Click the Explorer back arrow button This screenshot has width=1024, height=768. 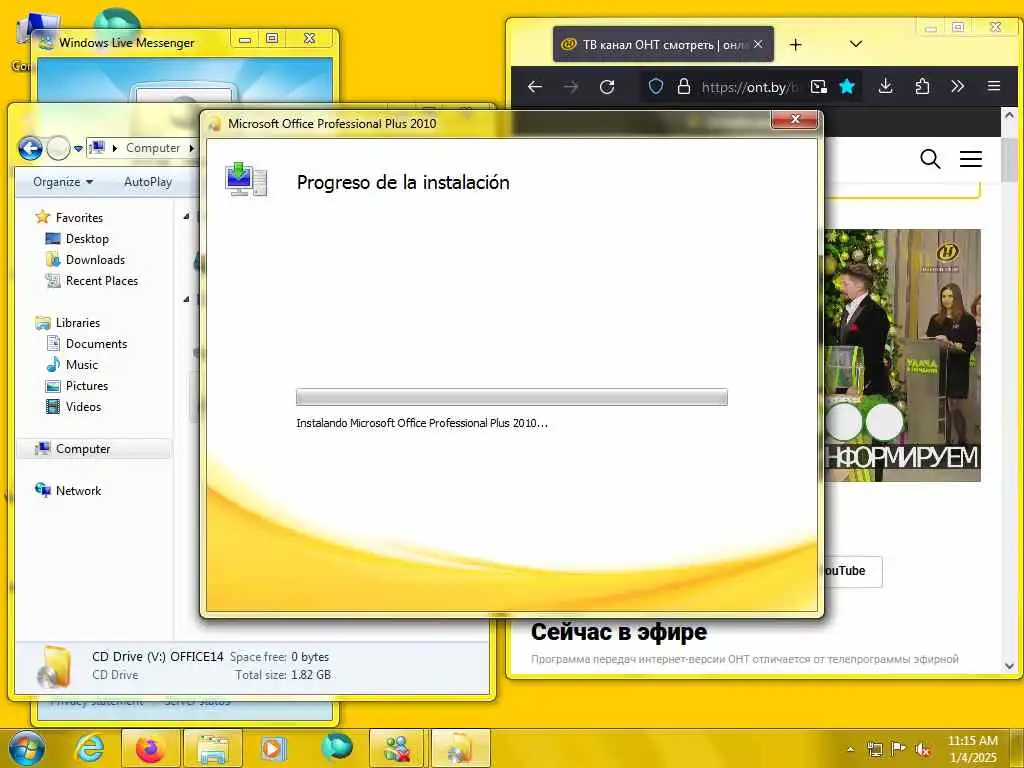30,148
